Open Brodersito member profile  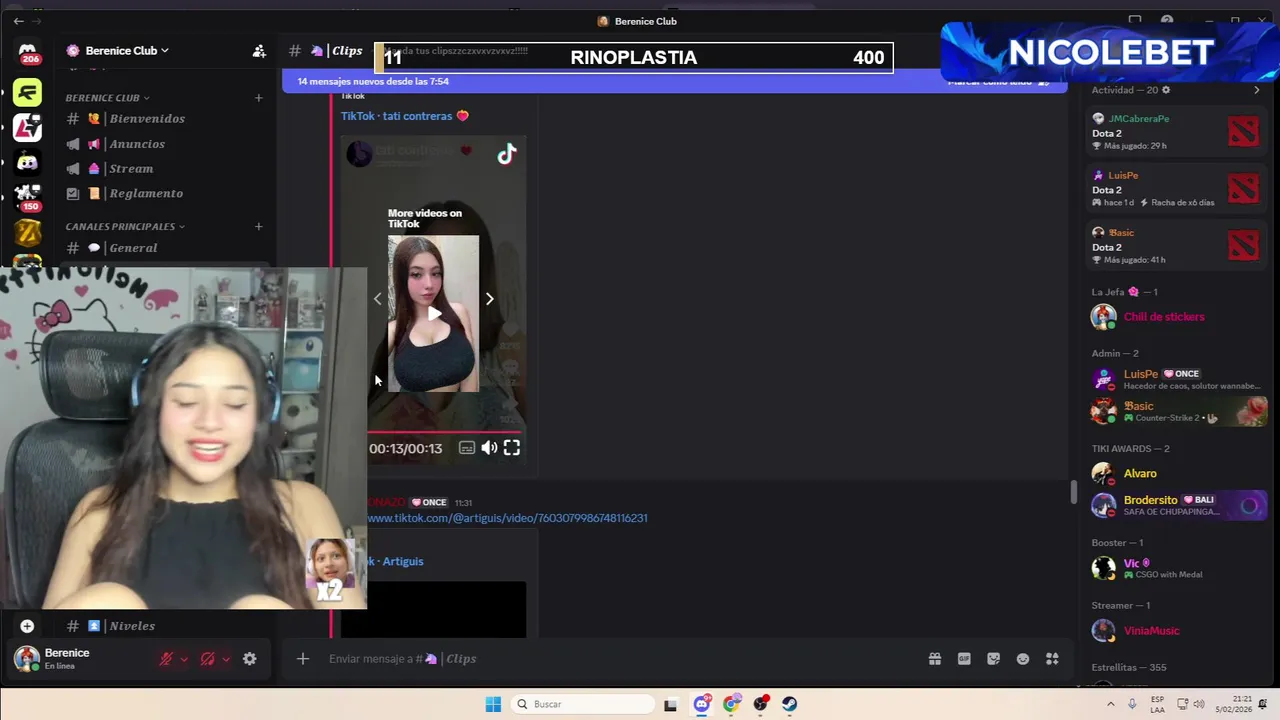(1176, 506)
